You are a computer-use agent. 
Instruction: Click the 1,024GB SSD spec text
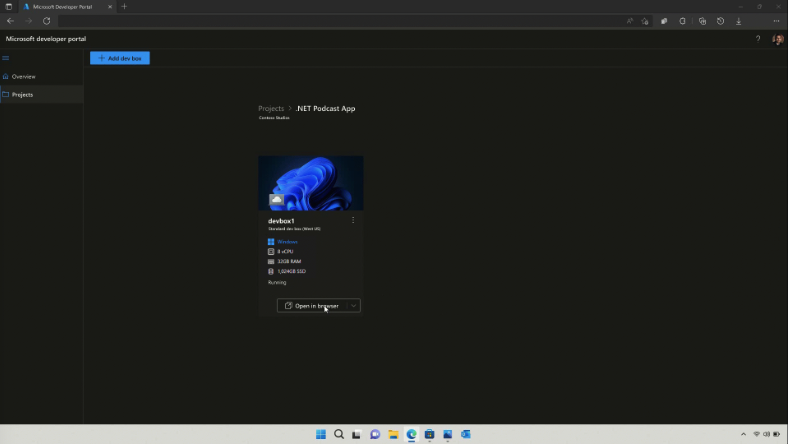(291, 272)
